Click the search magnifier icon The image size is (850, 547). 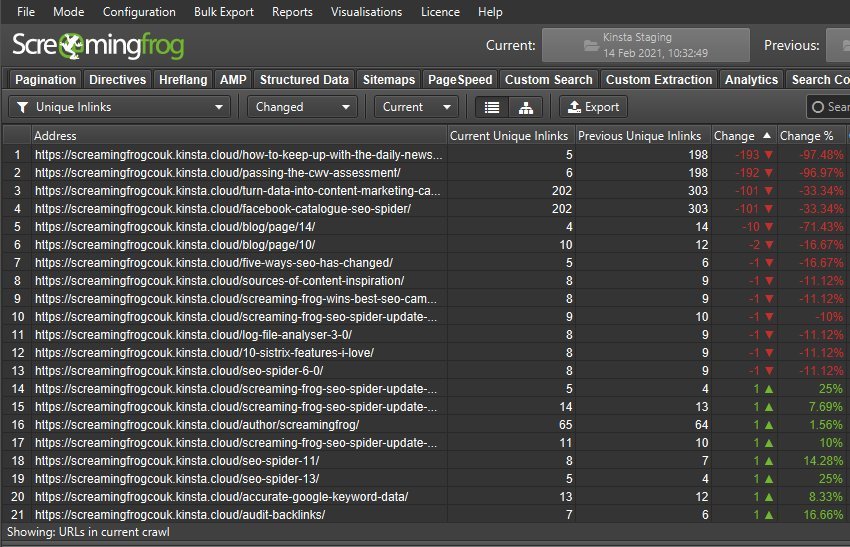point(819,107)
